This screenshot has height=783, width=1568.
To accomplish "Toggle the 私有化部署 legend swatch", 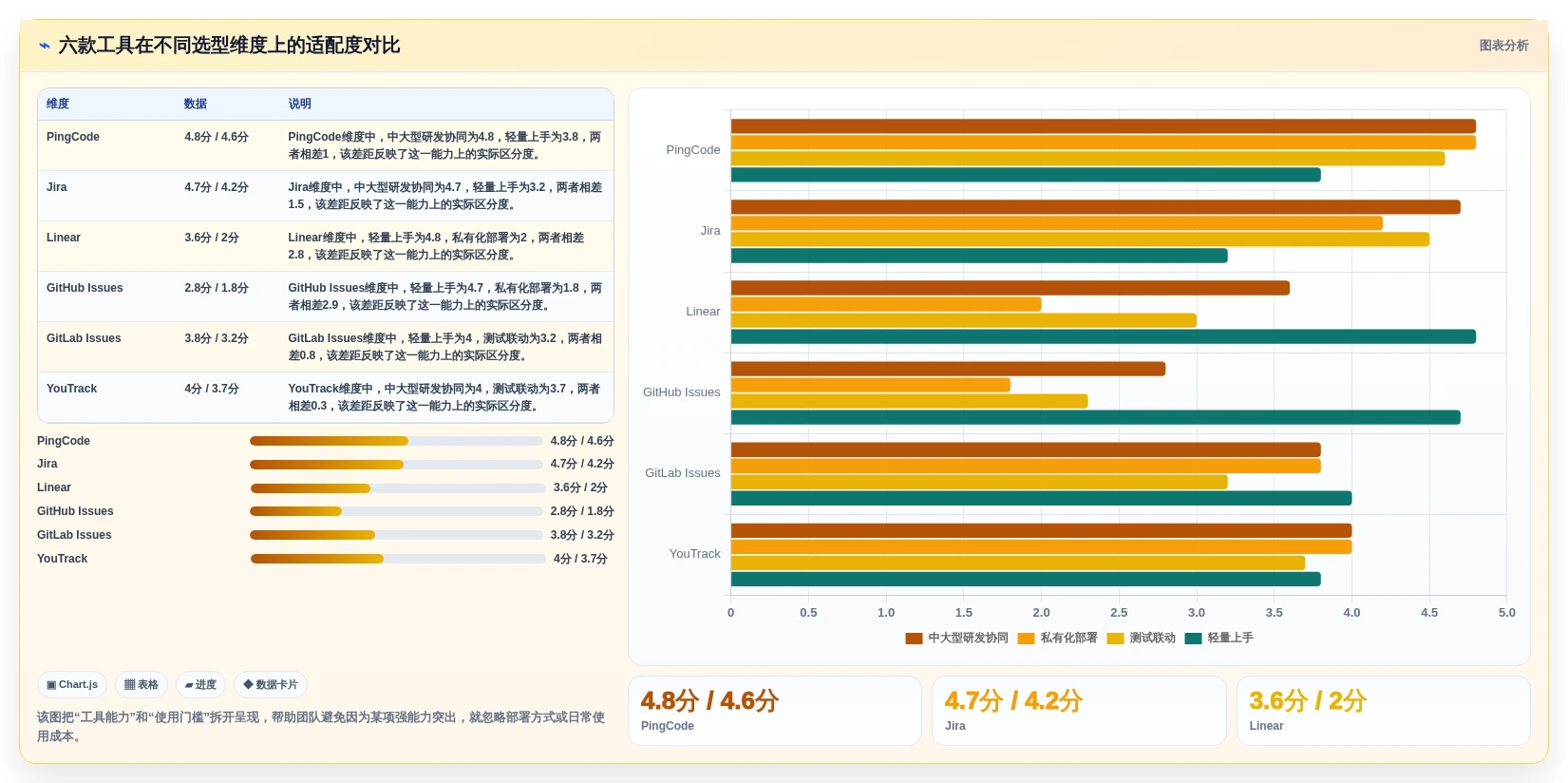I will pos(1026,639).
